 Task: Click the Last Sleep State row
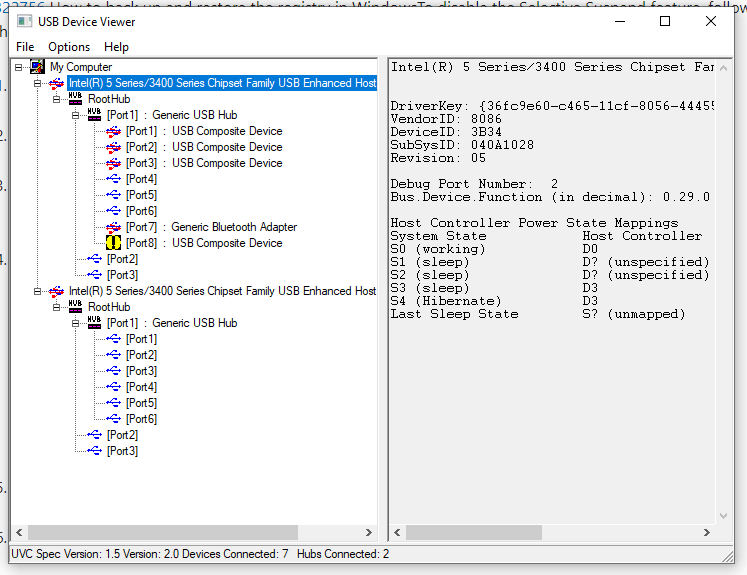click(538, 314)
